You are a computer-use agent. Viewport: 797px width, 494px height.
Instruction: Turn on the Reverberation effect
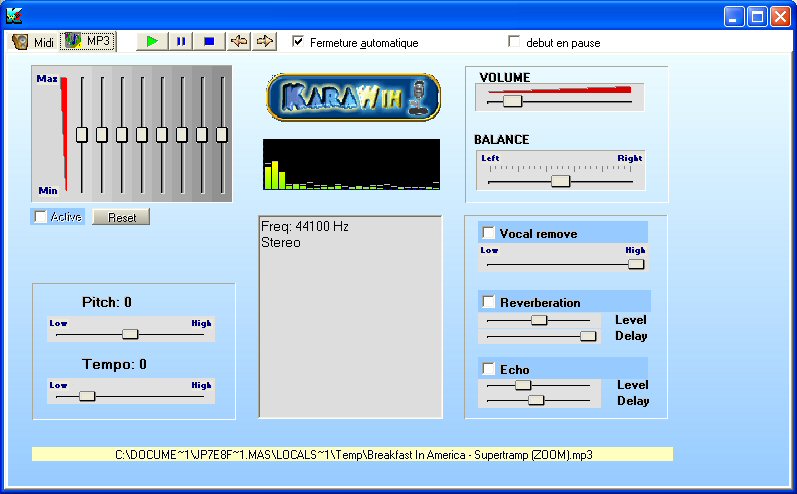coord(489,302)
